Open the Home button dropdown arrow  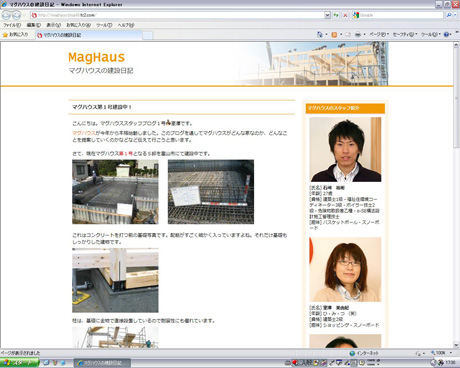coord(326,34)
